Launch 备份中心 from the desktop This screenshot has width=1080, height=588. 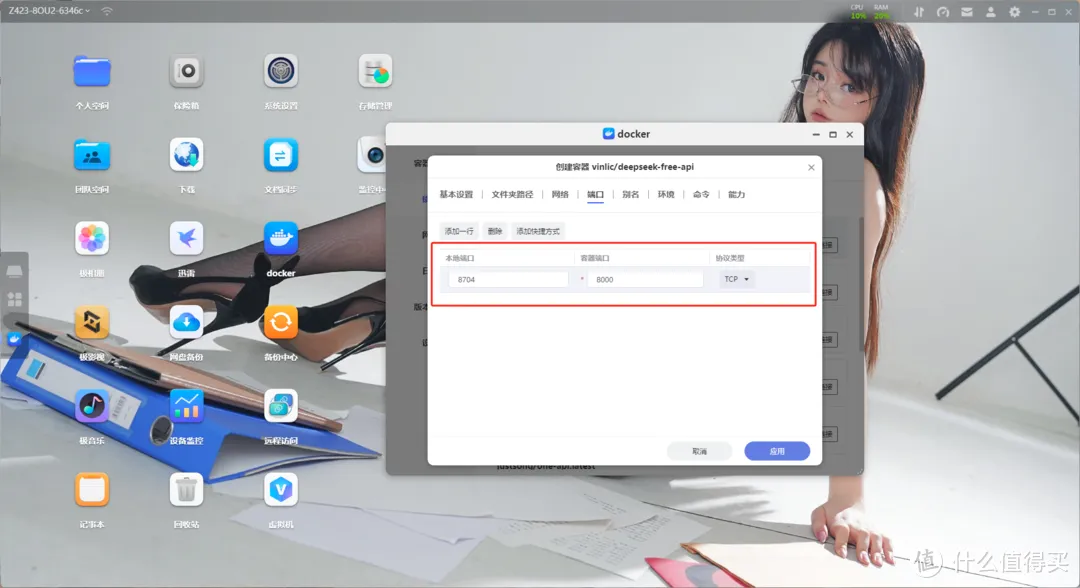tap(280, 322)
